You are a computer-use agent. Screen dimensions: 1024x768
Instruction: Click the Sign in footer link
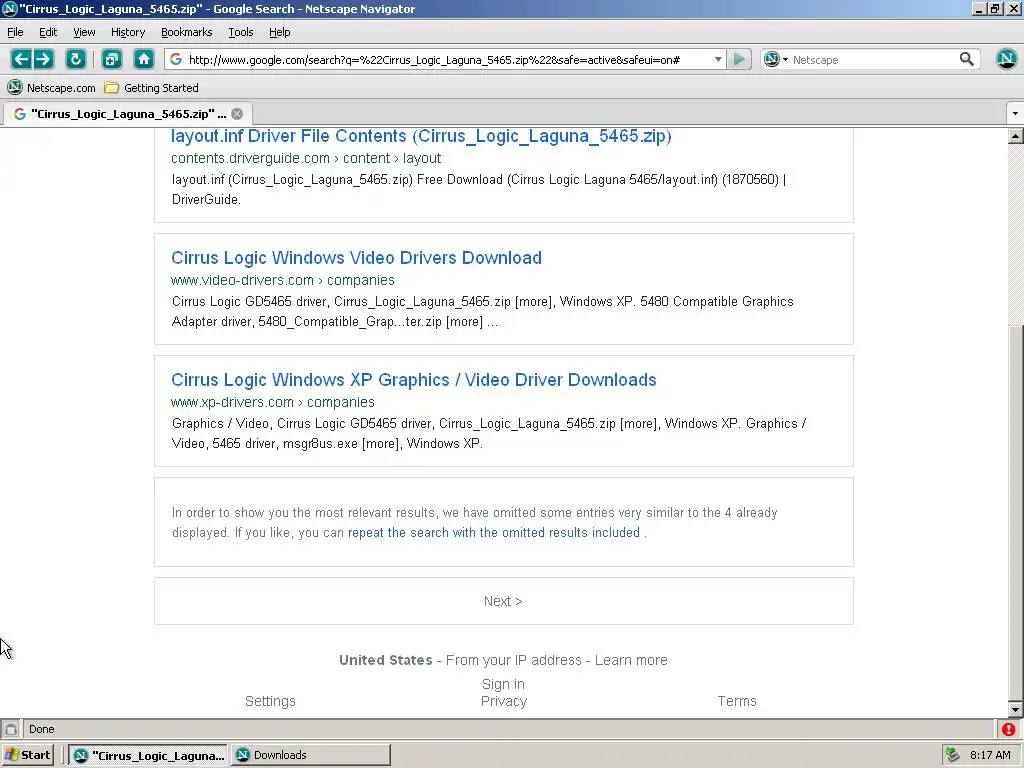tap(504, 684)
